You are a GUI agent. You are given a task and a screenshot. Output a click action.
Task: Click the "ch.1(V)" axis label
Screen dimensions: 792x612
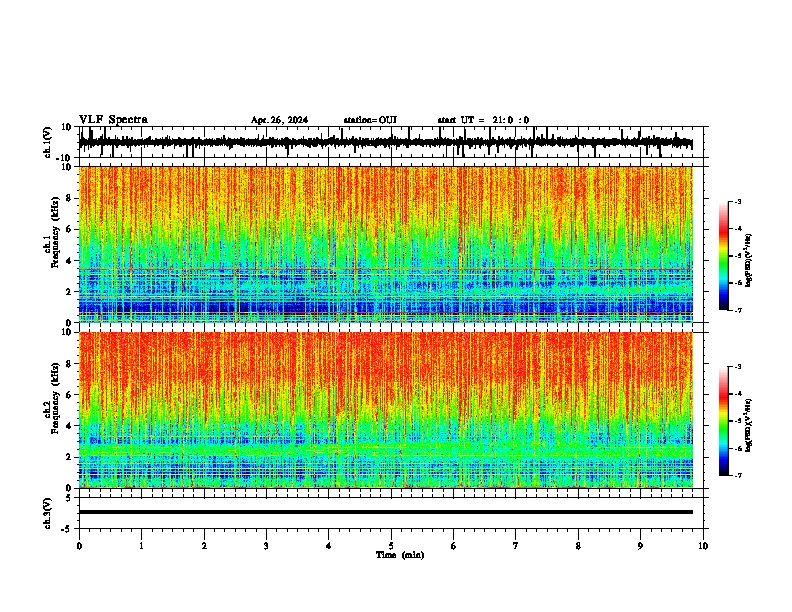tap(48, 142)
